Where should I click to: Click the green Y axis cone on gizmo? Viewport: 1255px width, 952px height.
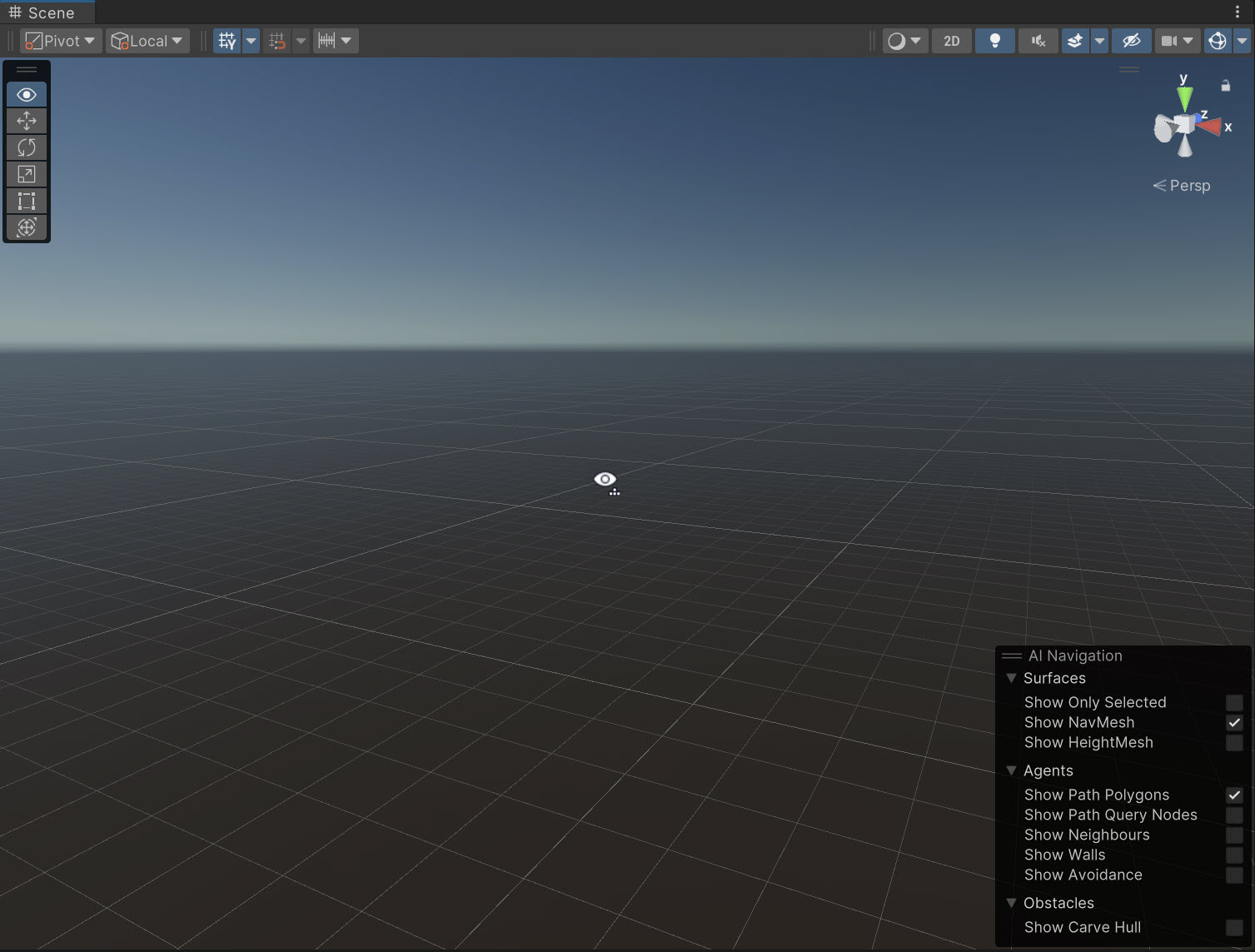pyautogui.click(x=1184, y=99)
